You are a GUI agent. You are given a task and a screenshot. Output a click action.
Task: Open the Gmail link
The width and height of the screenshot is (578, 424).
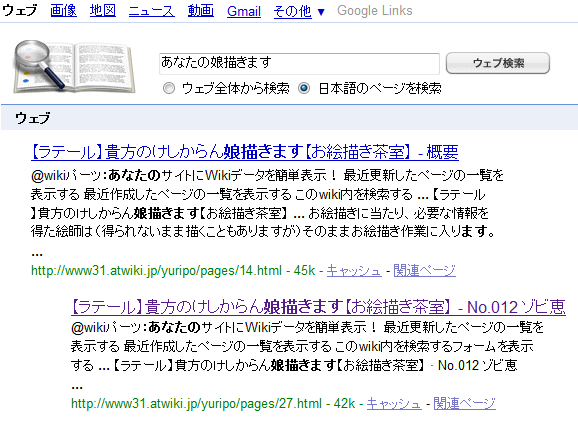(x=244, y=11)
